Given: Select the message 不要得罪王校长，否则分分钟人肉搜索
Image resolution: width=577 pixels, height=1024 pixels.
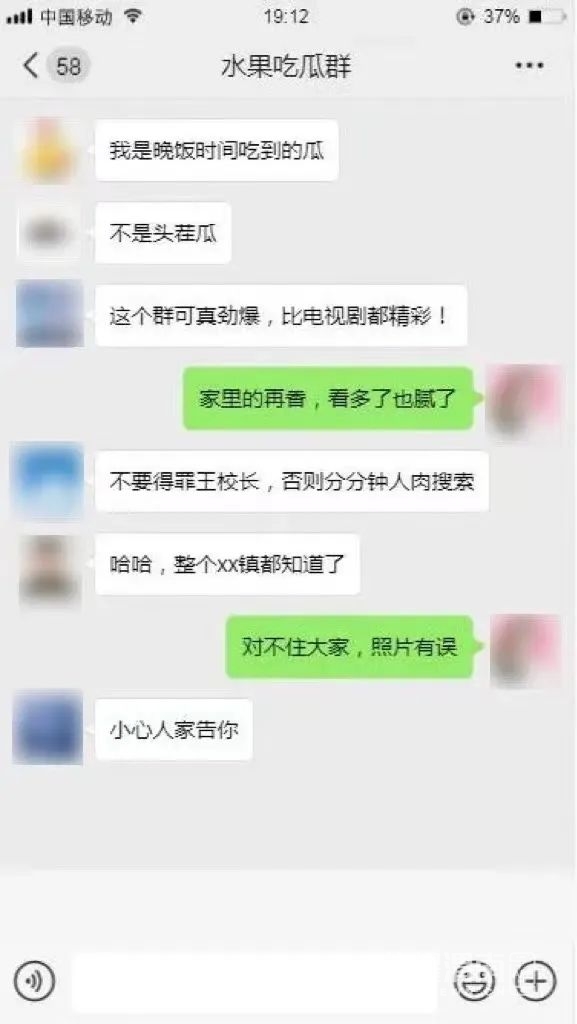Looking at the screenshot, I should point(292,481).
